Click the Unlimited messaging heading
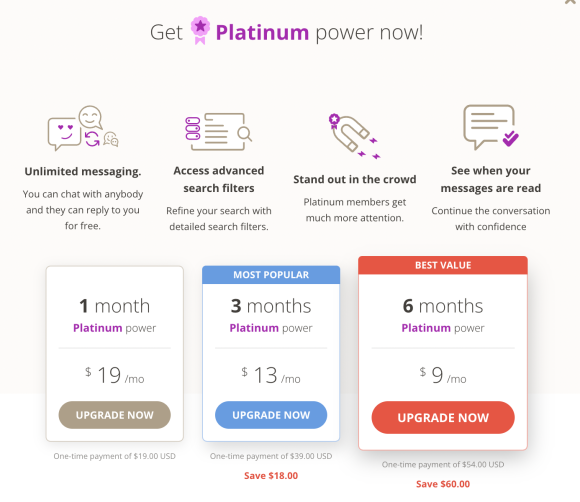580x502 pixels. tap(83, 172)
